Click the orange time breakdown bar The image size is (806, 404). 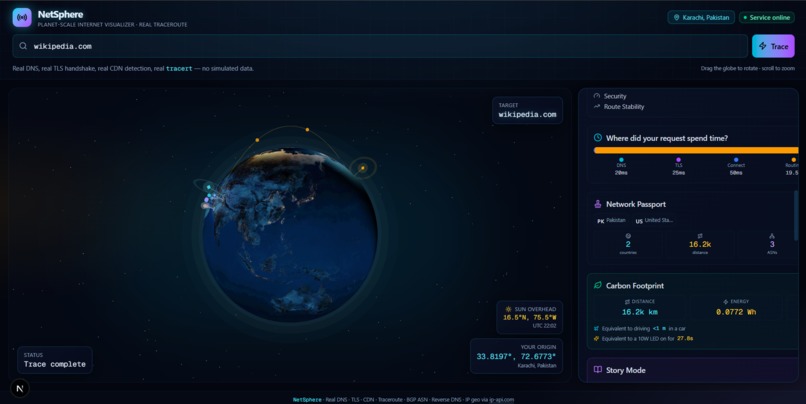point(696,151)
